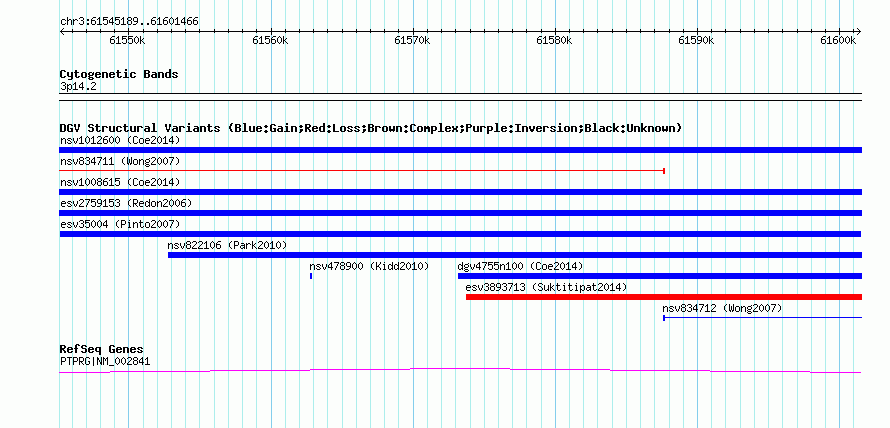The image size is (890, 428).
Task: Open the dgv4755n100 (Coe2014) label
Action: [x=520, y=266]
